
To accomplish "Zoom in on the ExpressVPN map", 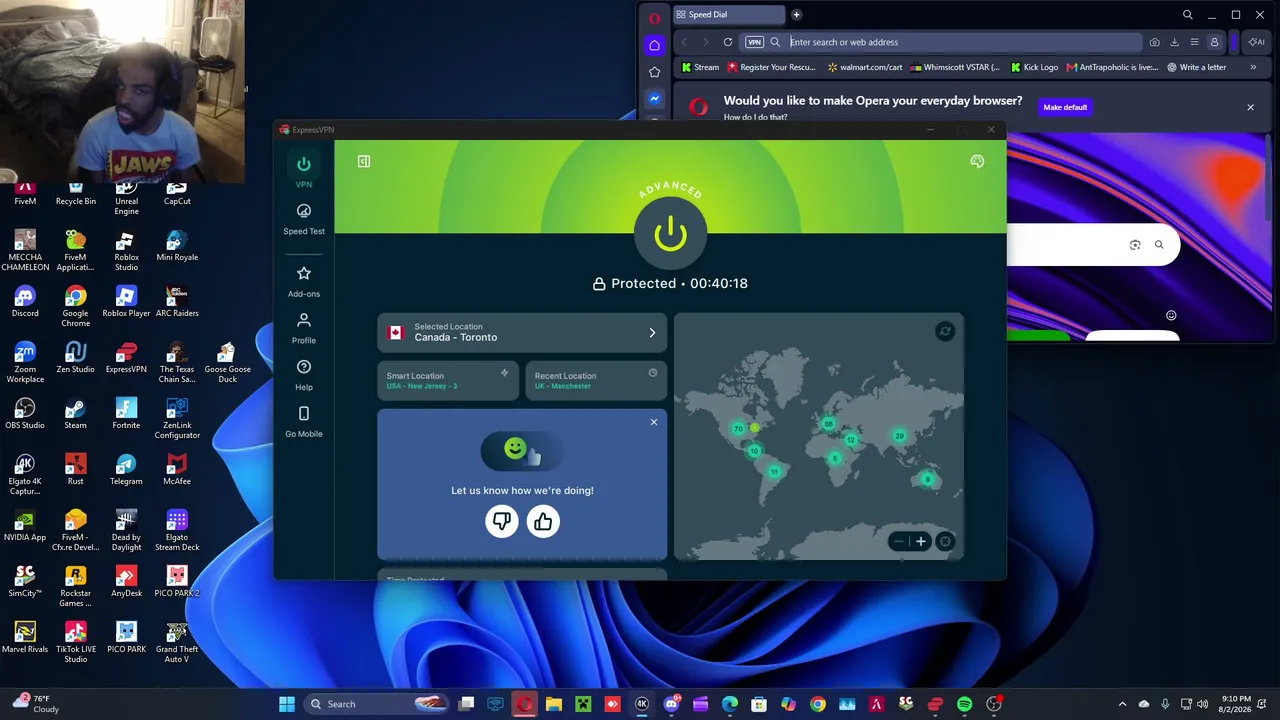I will click(921, 542).
